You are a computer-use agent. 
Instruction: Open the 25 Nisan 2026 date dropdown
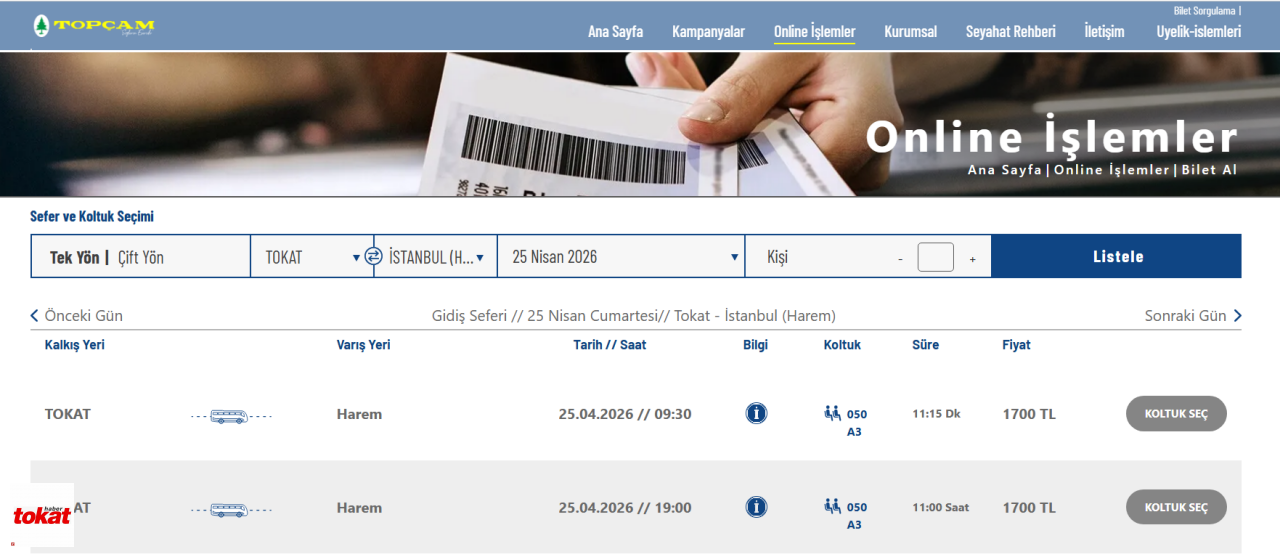click(621, 257)
